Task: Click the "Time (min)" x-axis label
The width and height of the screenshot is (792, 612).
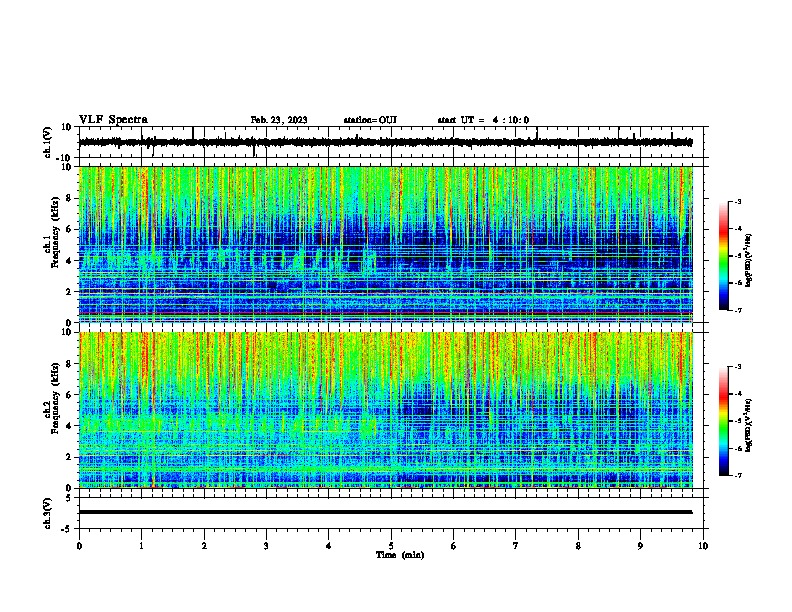Action: coord(400,555)
